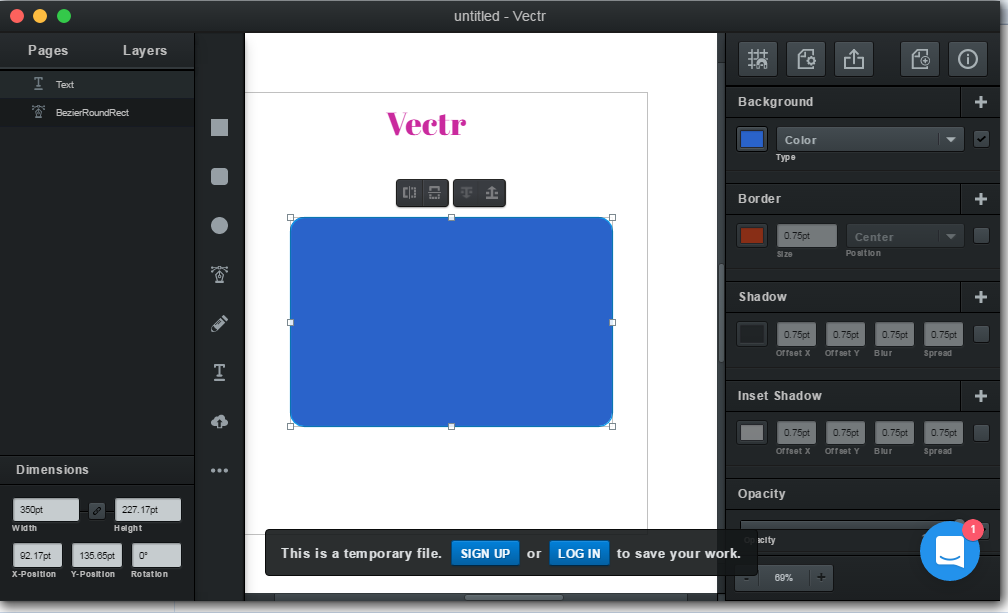Add a new Shadow with plus
Image resolution: width=1008 pixels, height=613 pixels.
(x=980, y=297)
